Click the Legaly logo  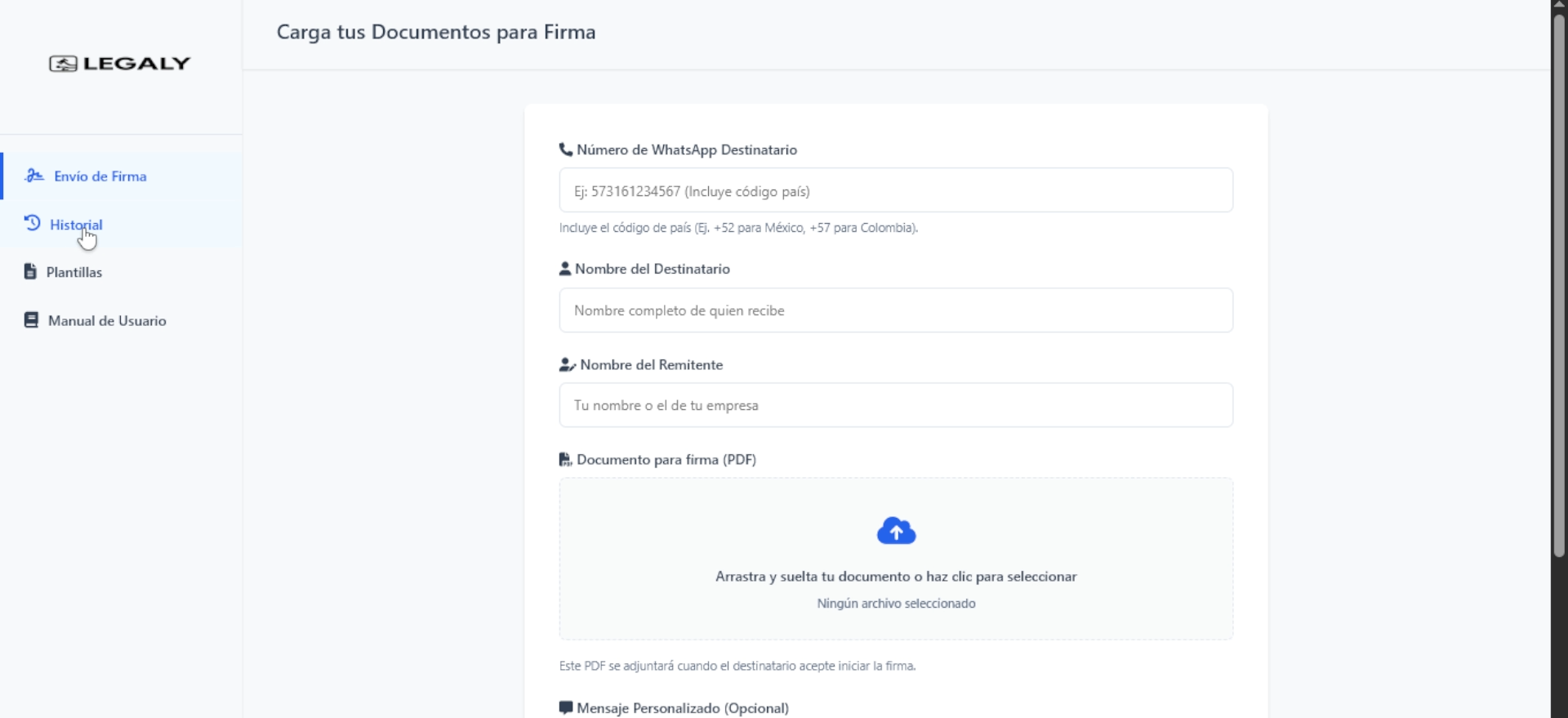click(119, 64)
